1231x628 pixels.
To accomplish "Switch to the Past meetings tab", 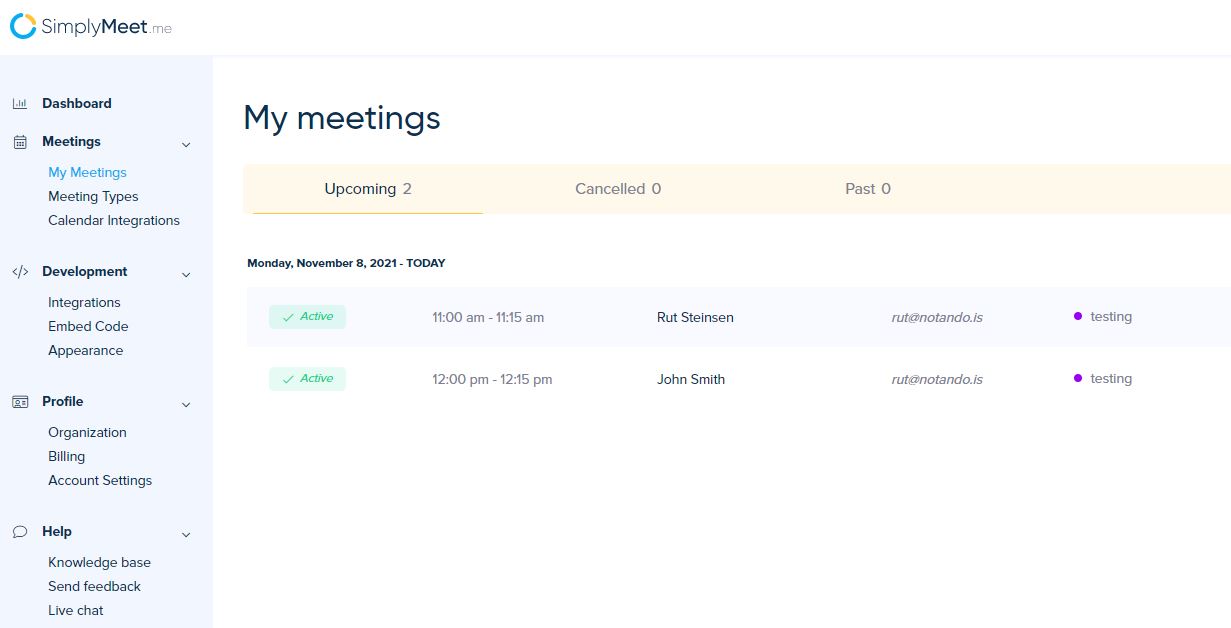I will point(867,189).
